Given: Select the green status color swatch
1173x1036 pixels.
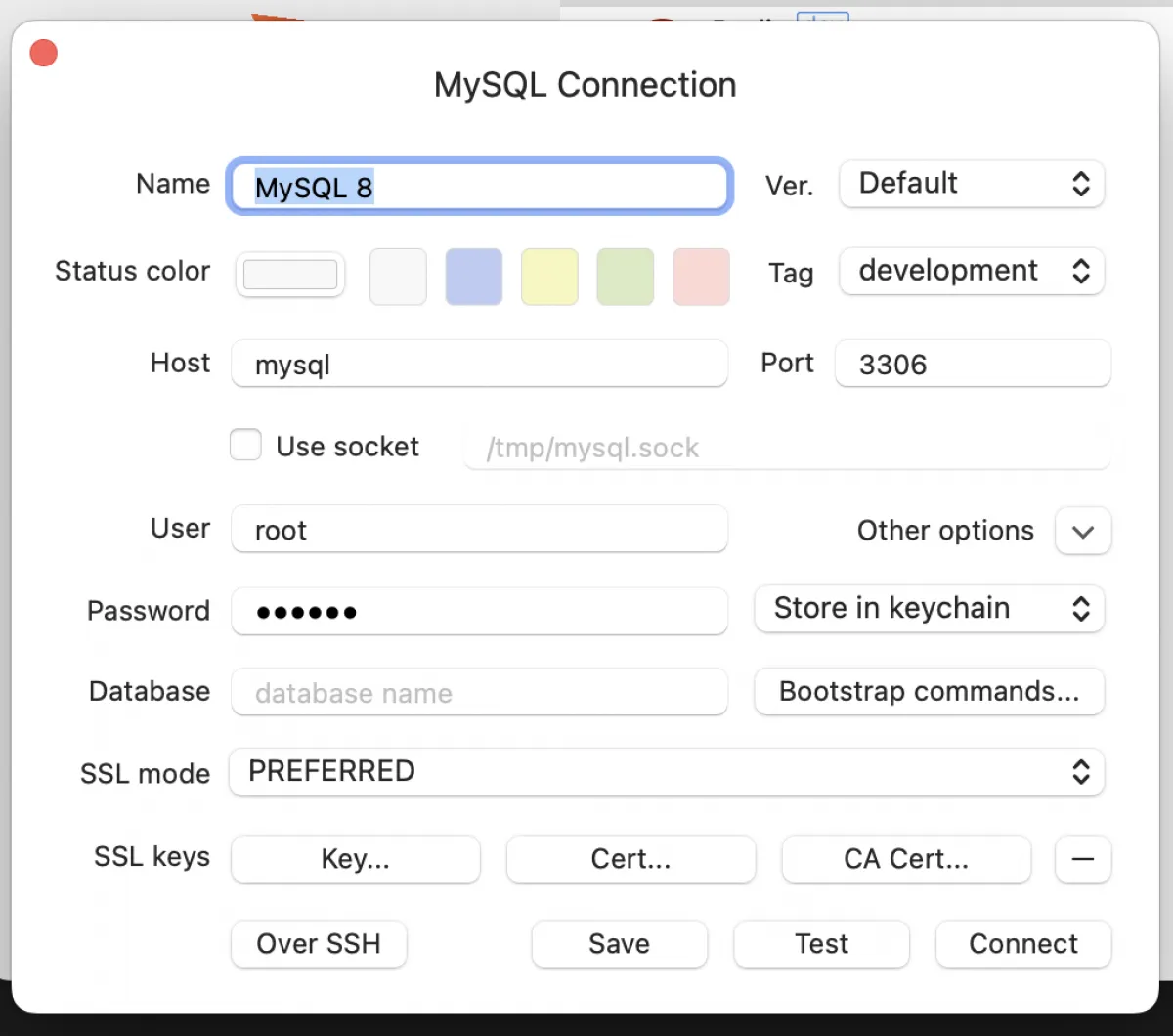Looking at the screenshot, I should click(x=626, y=277).
